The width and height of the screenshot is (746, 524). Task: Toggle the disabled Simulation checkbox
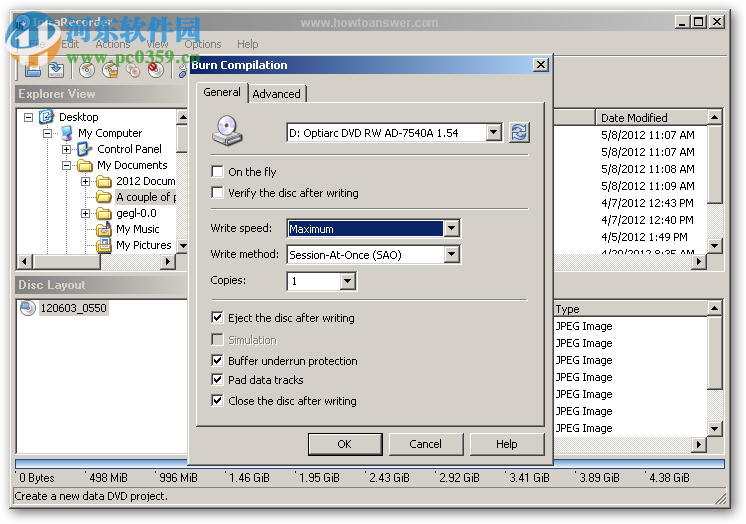(217, 339)
